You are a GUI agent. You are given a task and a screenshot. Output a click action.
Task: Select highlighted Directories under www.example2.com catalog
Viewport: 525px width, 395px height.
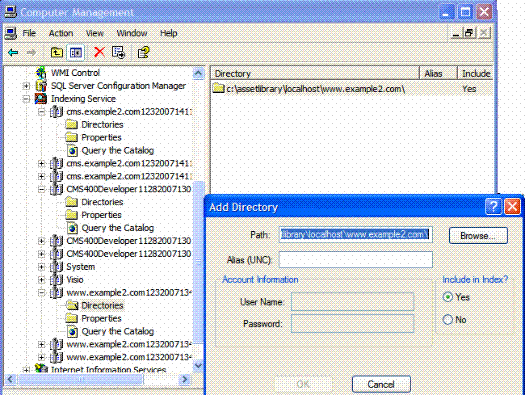point(102,306)
